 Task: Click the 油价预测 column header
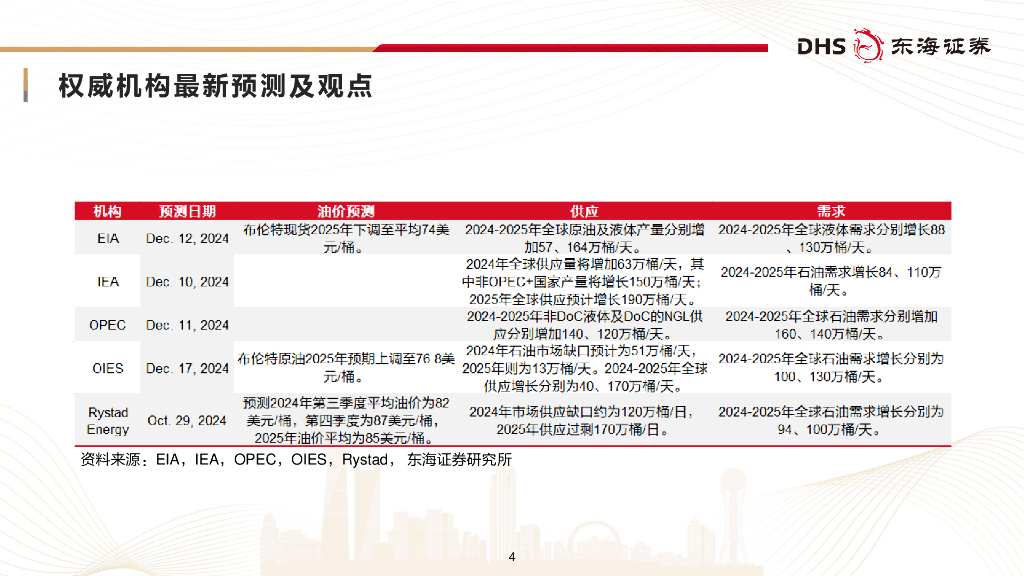(x=346, y=211)
